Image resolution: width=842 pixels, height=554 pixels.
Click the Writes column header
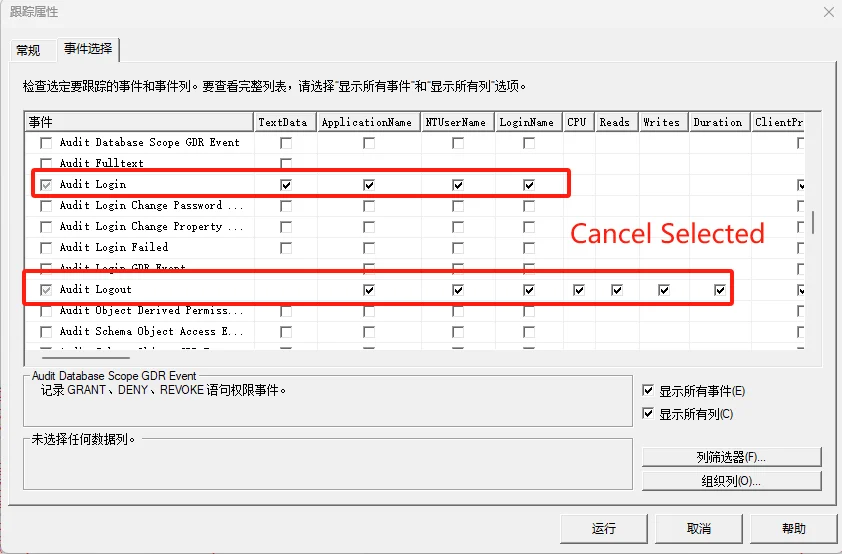pos(664,122)
